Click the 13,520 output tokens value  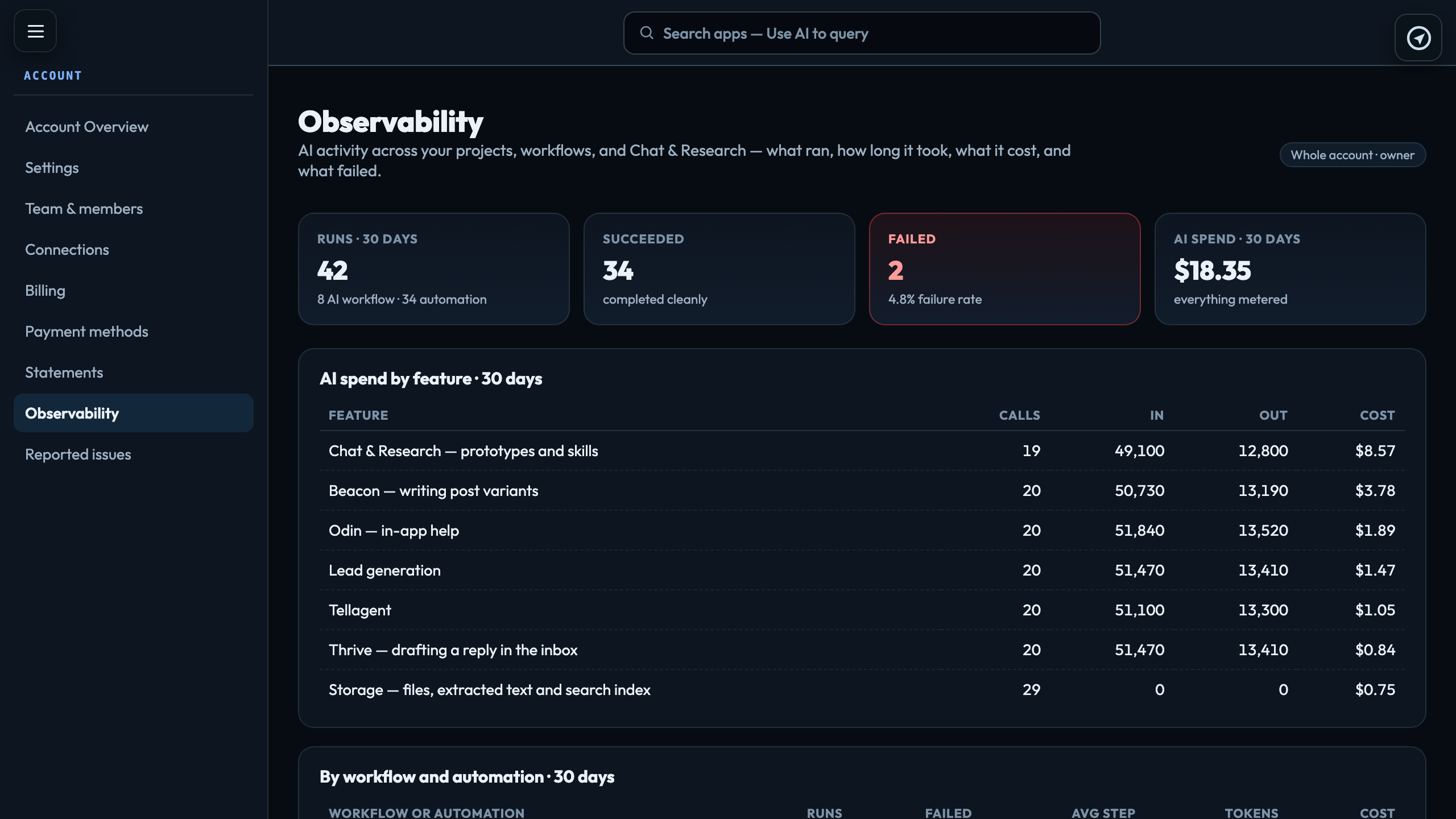1263,530
